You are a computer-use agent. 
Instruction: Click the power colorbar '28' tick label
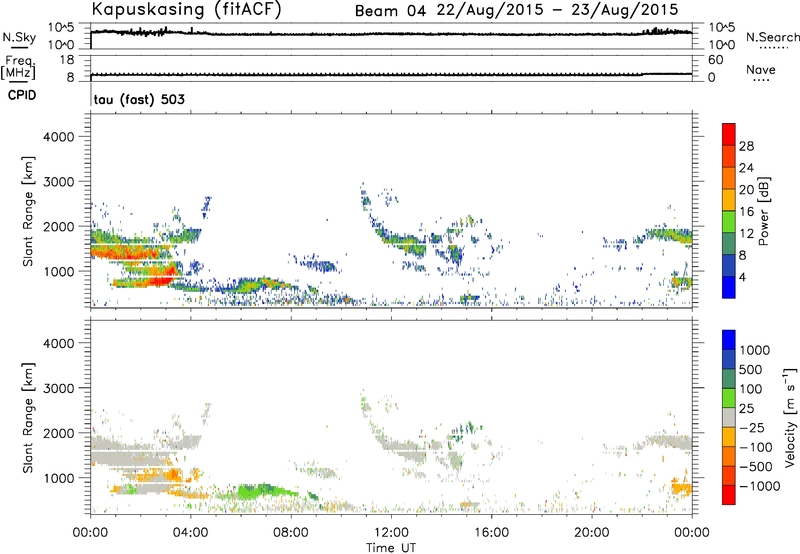pos(746,146)
